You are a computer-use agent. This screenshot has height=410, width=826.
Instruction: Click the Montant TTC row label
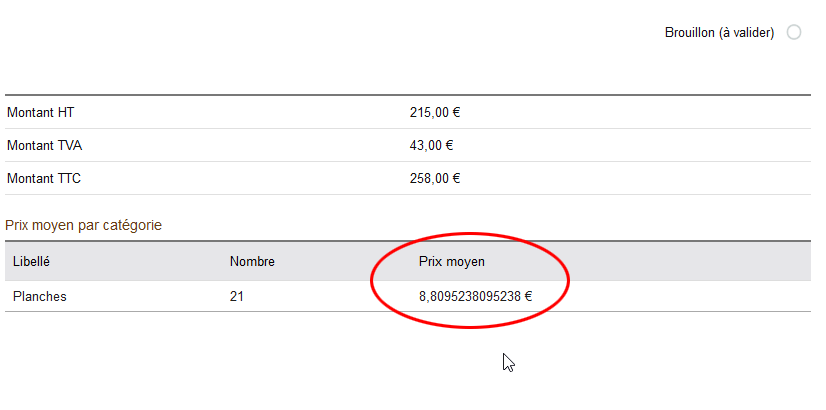click(x=44, y=179)
